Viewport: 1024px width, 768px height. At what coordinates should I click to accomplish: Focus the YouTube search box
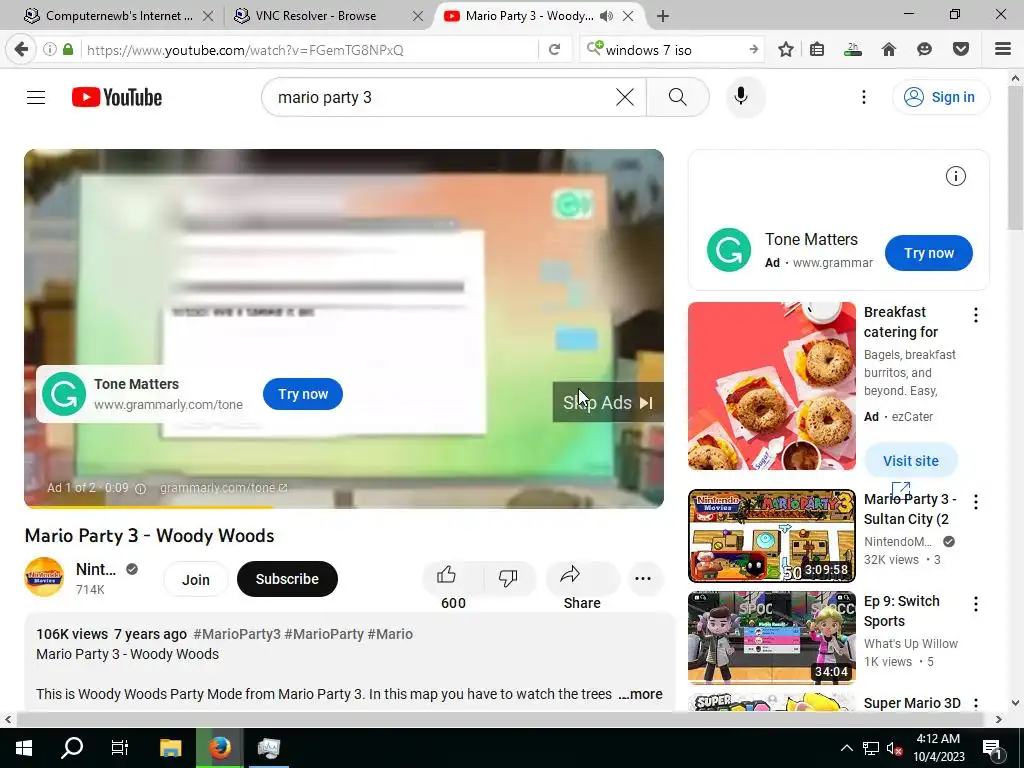(444, 97)
